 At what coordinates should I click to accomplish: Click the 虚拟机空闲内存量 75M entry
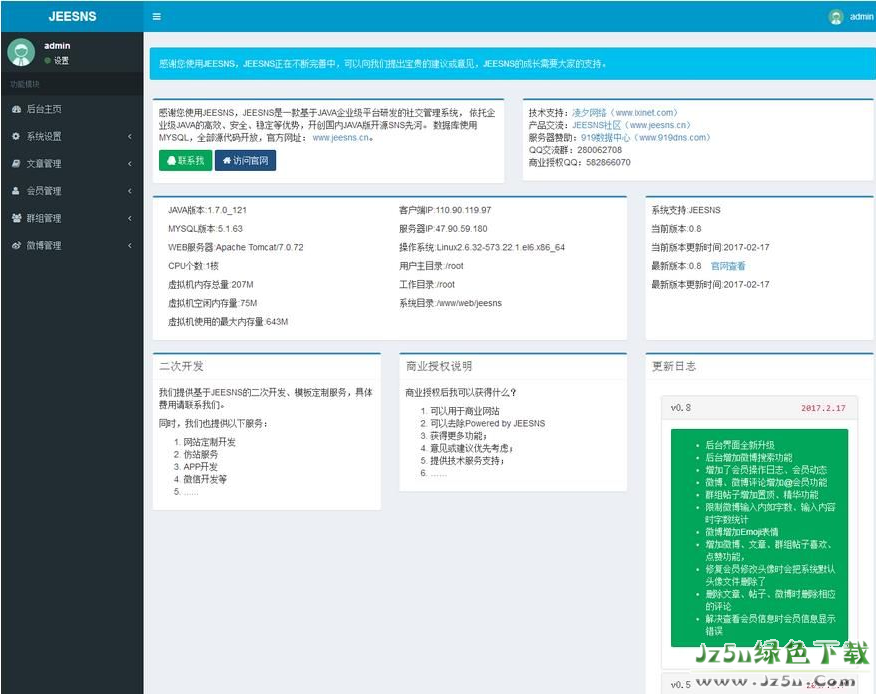click(x=212, y=303)
